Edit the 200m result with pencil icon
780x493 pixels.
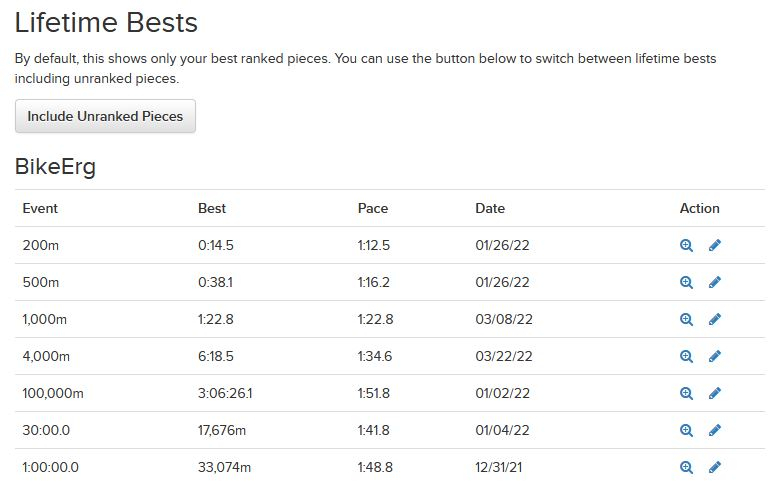tap(715, 245)
